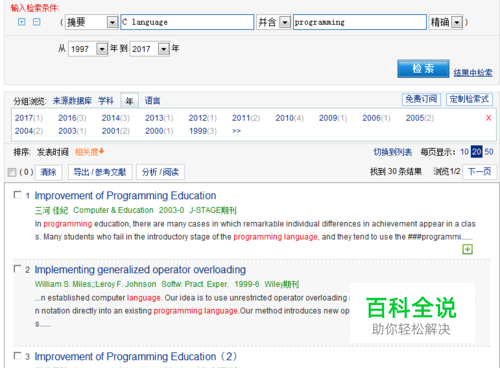This screenshot has height=368, width=500.
Task: Show more years with the >> expander
Action: 236,131
